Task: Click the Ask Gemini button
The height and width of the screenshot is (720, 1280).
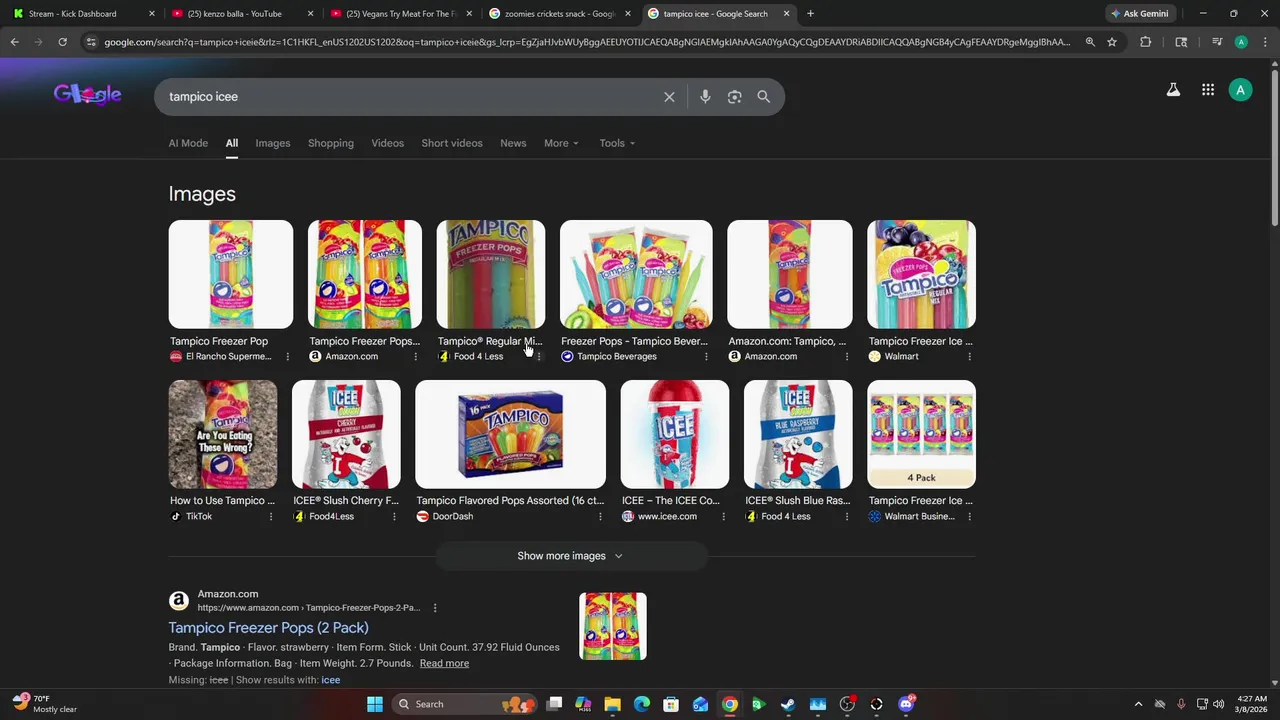Action: 1140,14
